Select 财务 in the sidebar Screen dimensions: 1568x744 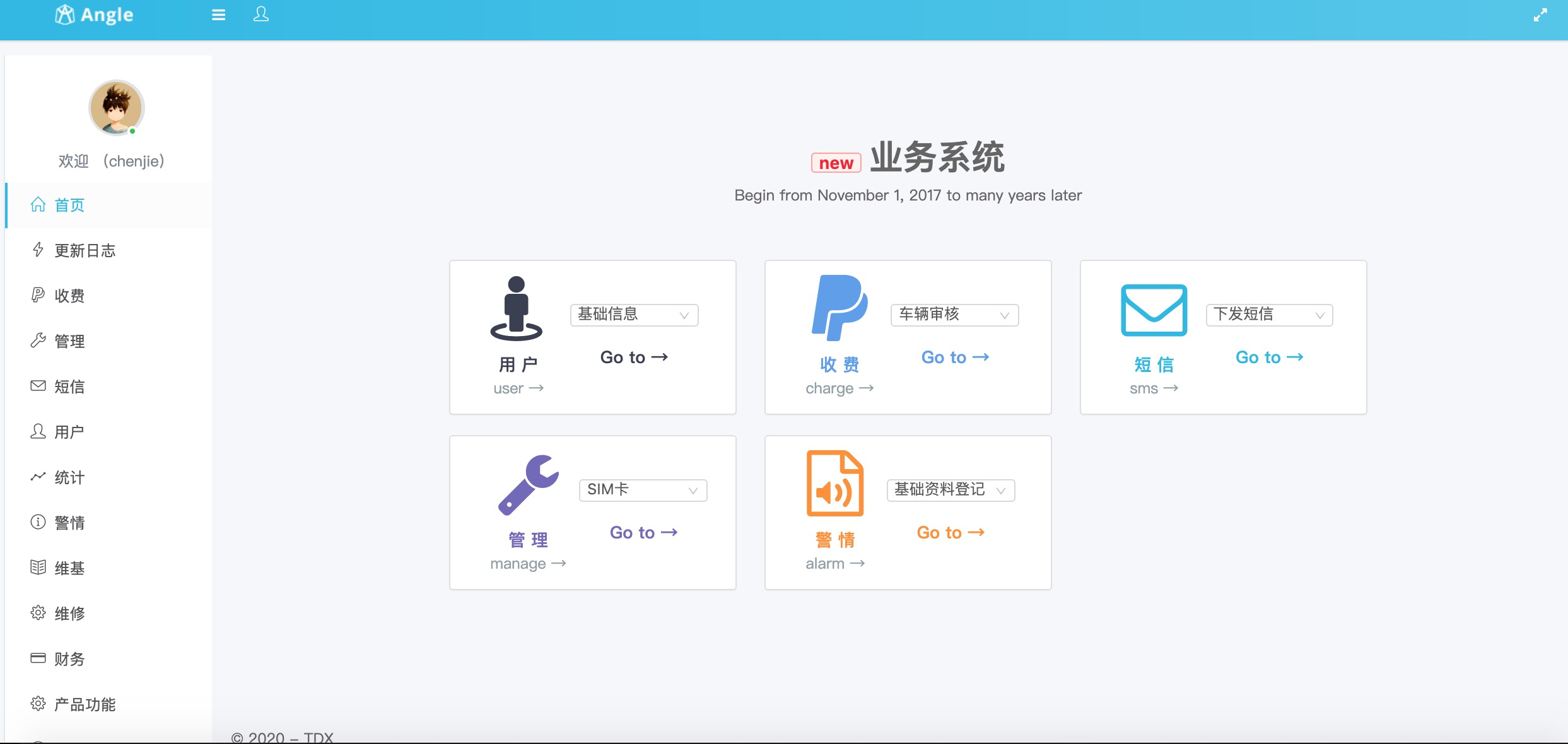click(69, 658)
